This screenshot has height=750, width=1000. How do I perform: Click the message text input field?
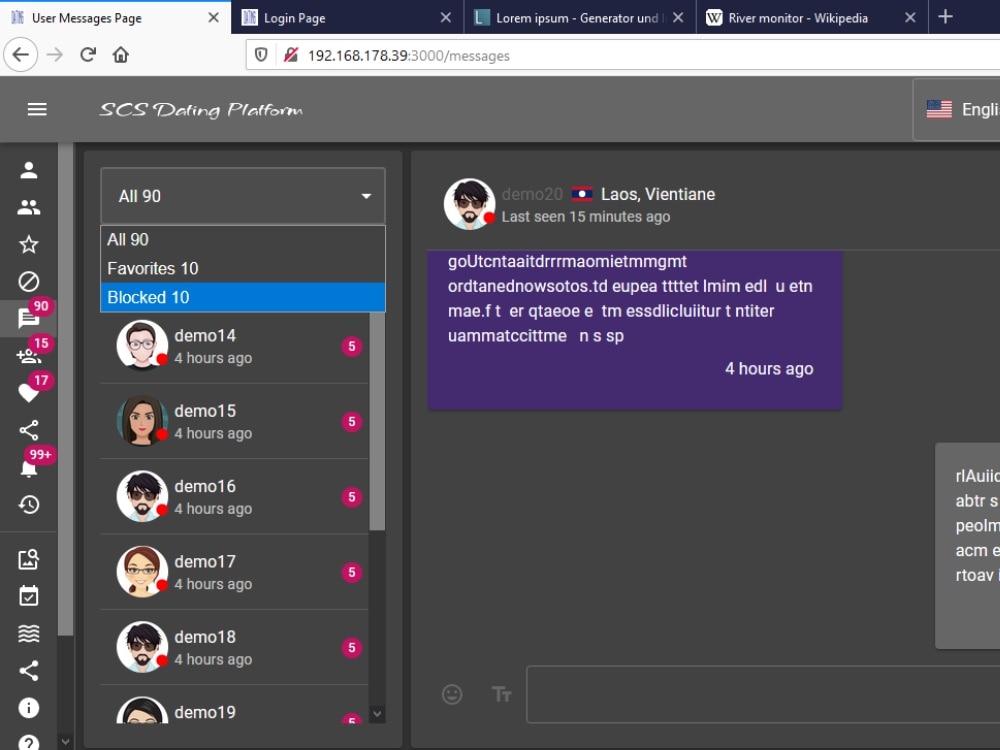763,695
